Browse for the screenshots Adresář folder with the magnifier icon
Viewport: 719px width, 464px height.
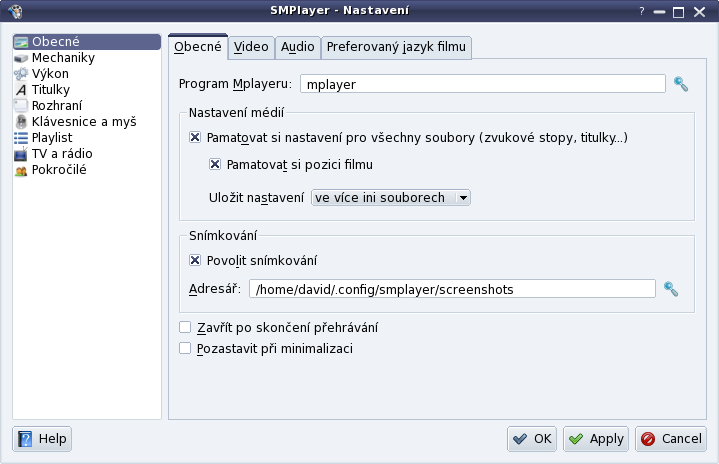(x=671, y=289)
